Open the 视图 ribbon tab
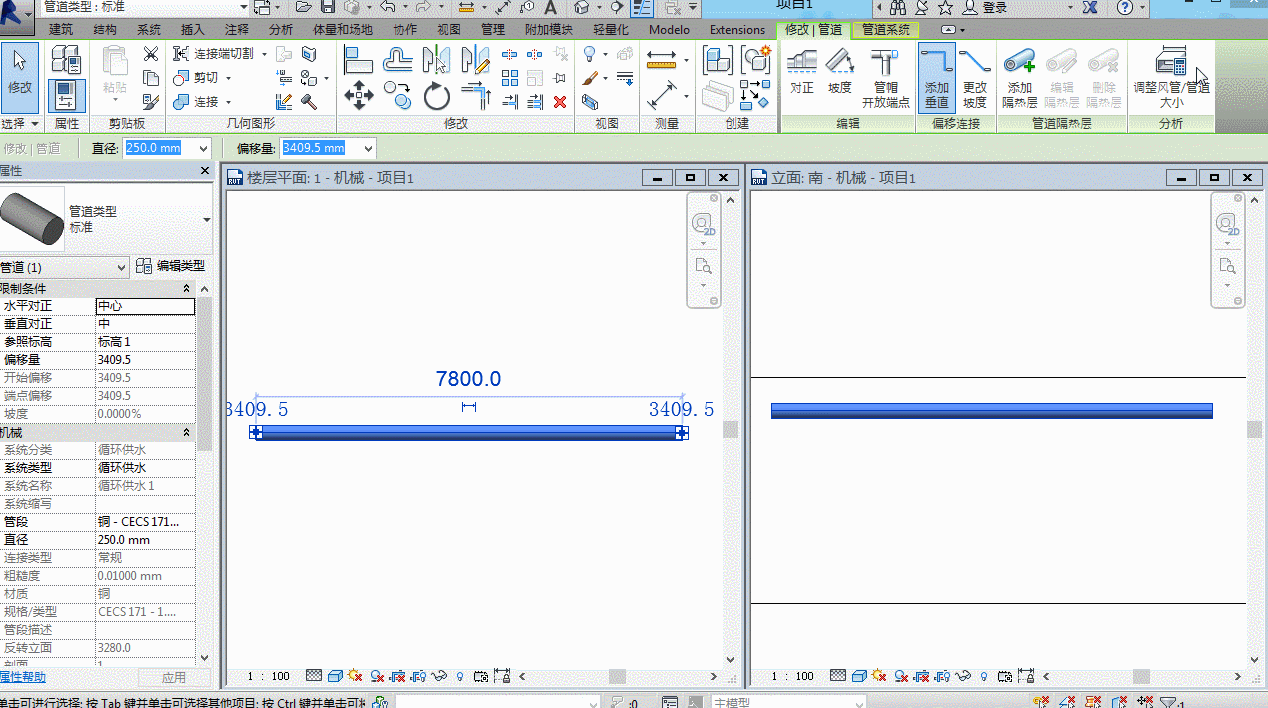The height and width of the screenshot is (708, 1268). tap(449, 29)
